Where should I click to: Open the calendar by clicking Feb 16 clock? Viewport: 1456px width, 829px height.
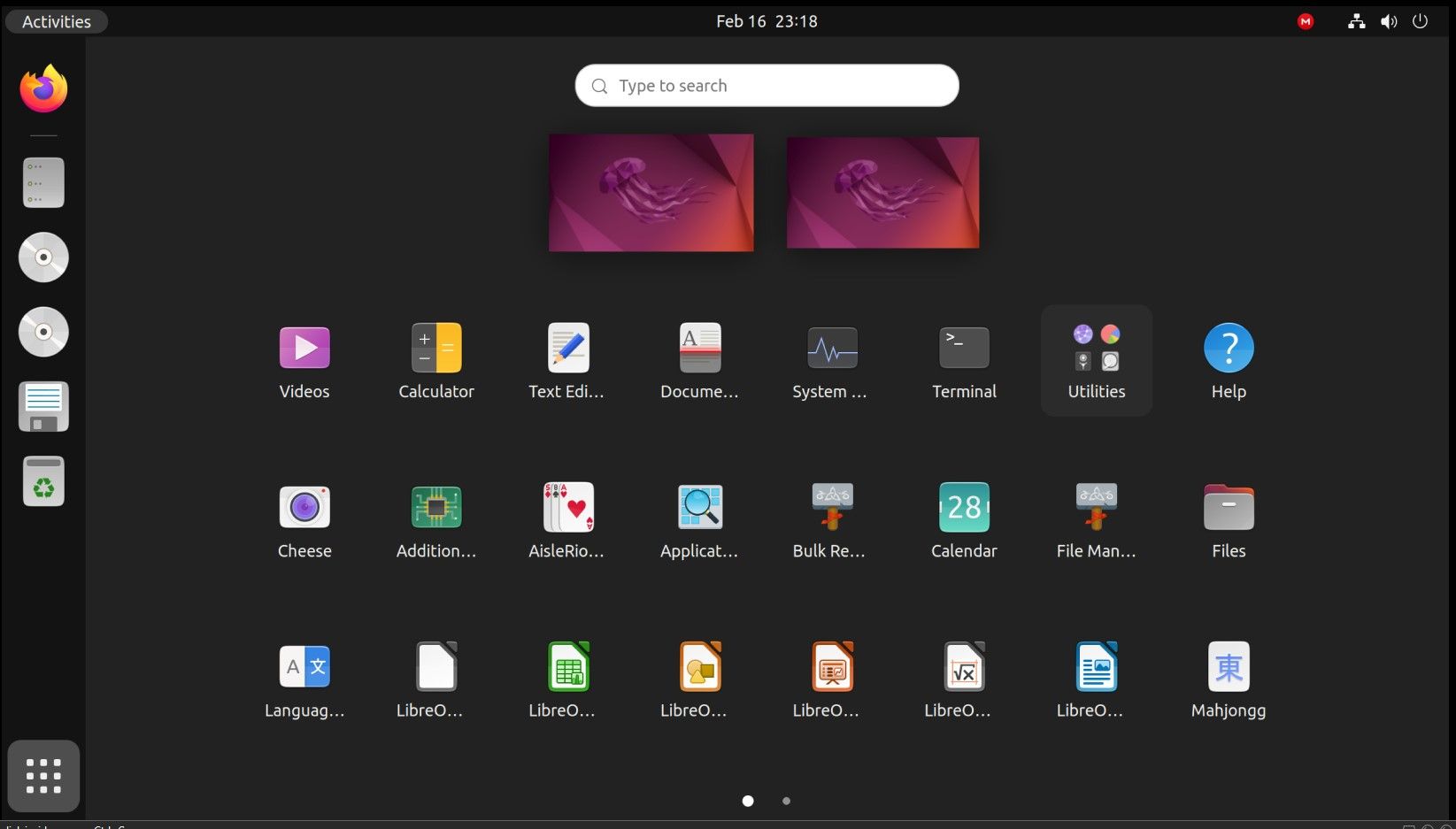[x=767, y=20]
